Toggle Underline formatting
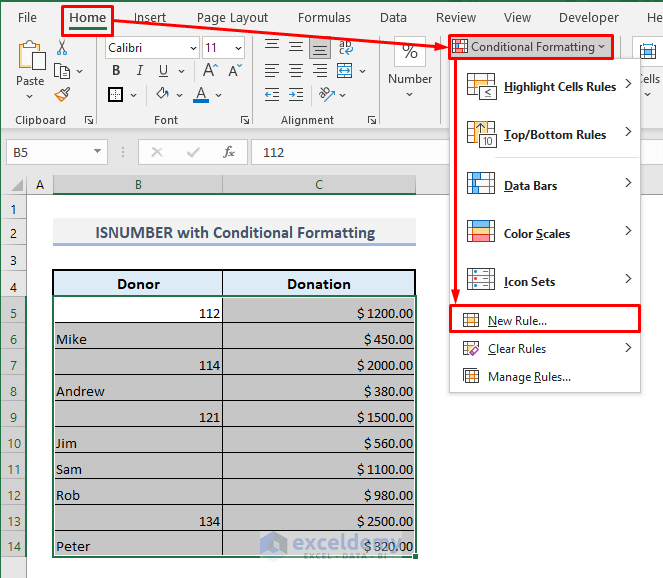This screenshot has height=578, width=663. (163, 71)
